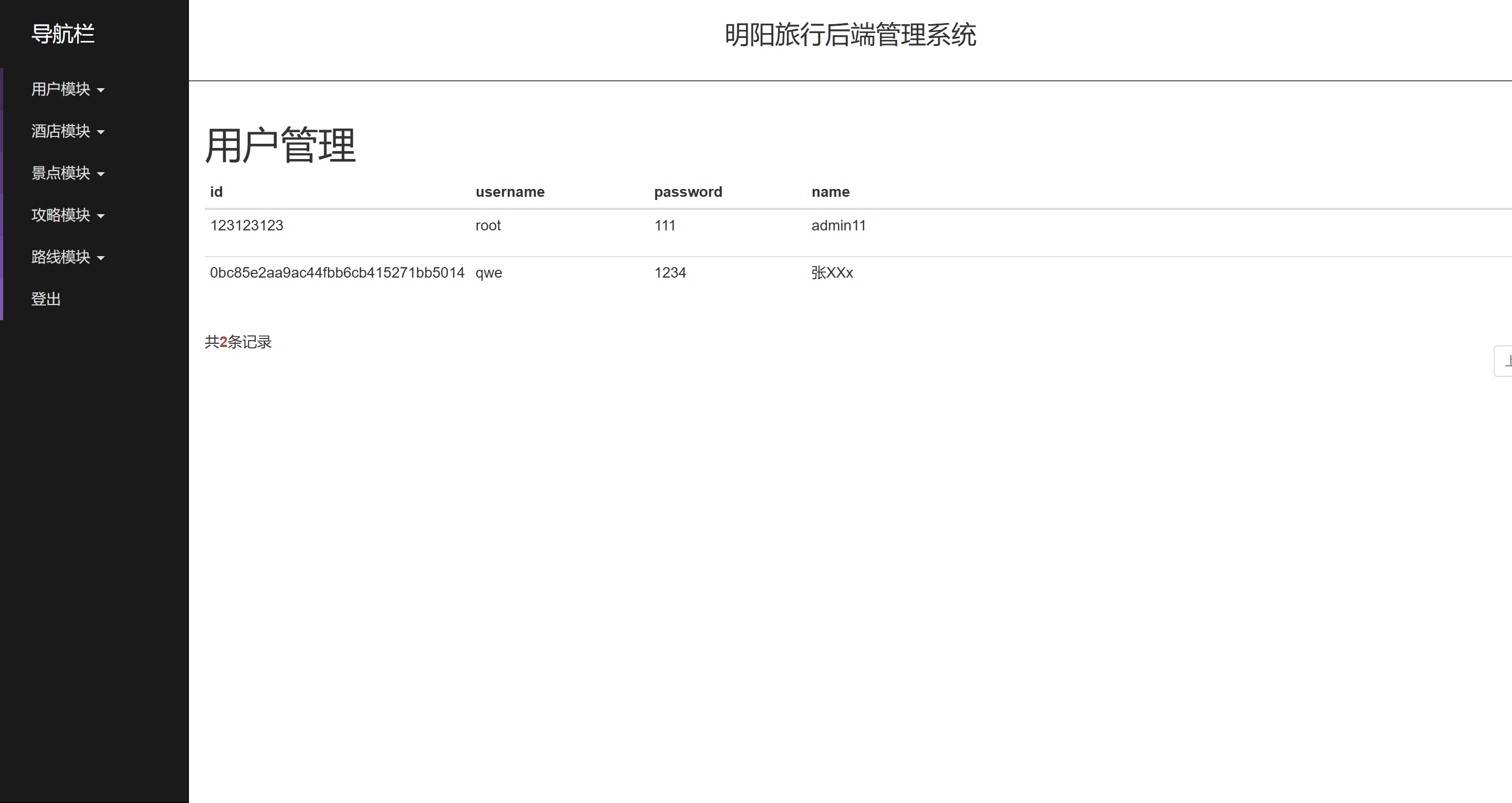This screenshot has height=803, width=1512.
Task: Click the 共2条记录 record count text
Action: click(238, 342)
